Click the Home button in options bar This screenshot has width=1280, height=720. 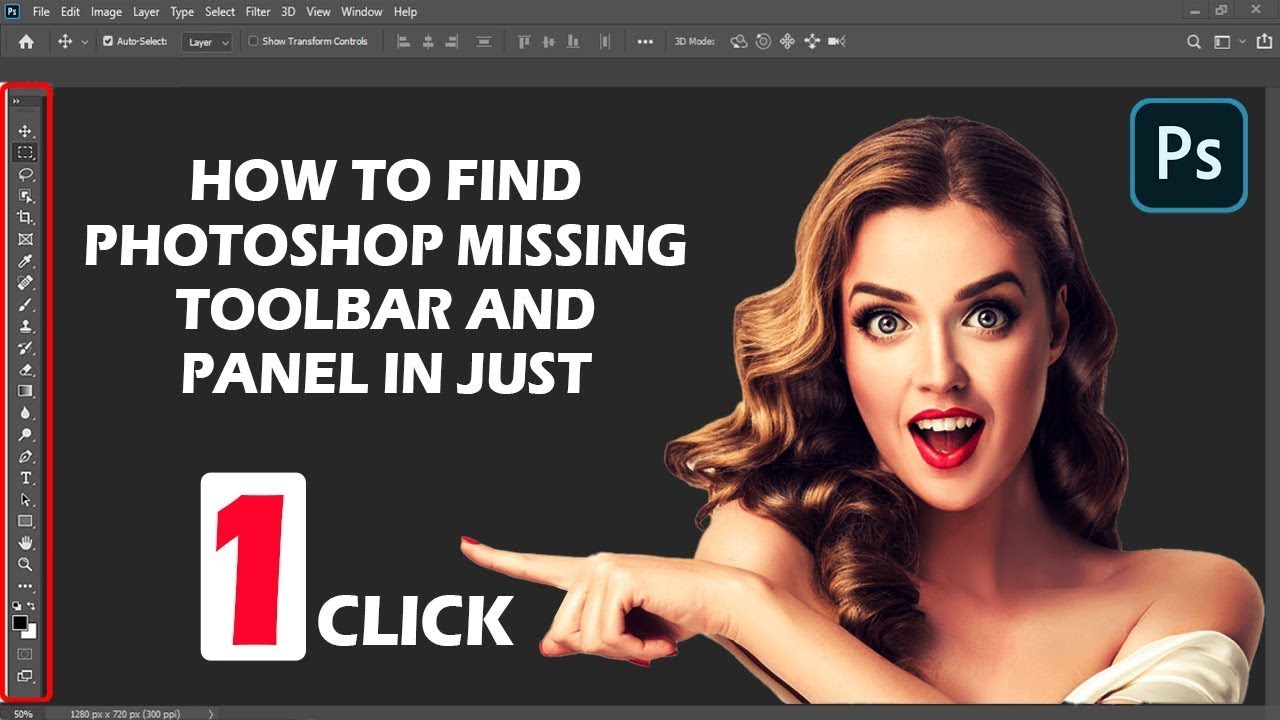click(26, 41)
